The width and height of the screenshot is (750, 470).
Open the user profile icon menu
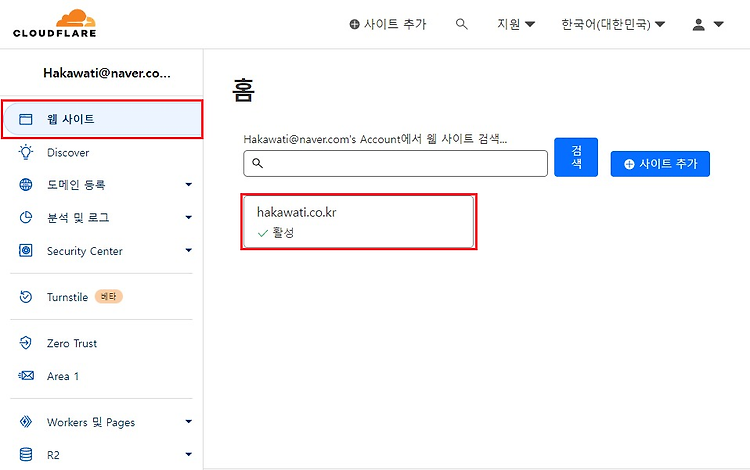tap(698, 24)
